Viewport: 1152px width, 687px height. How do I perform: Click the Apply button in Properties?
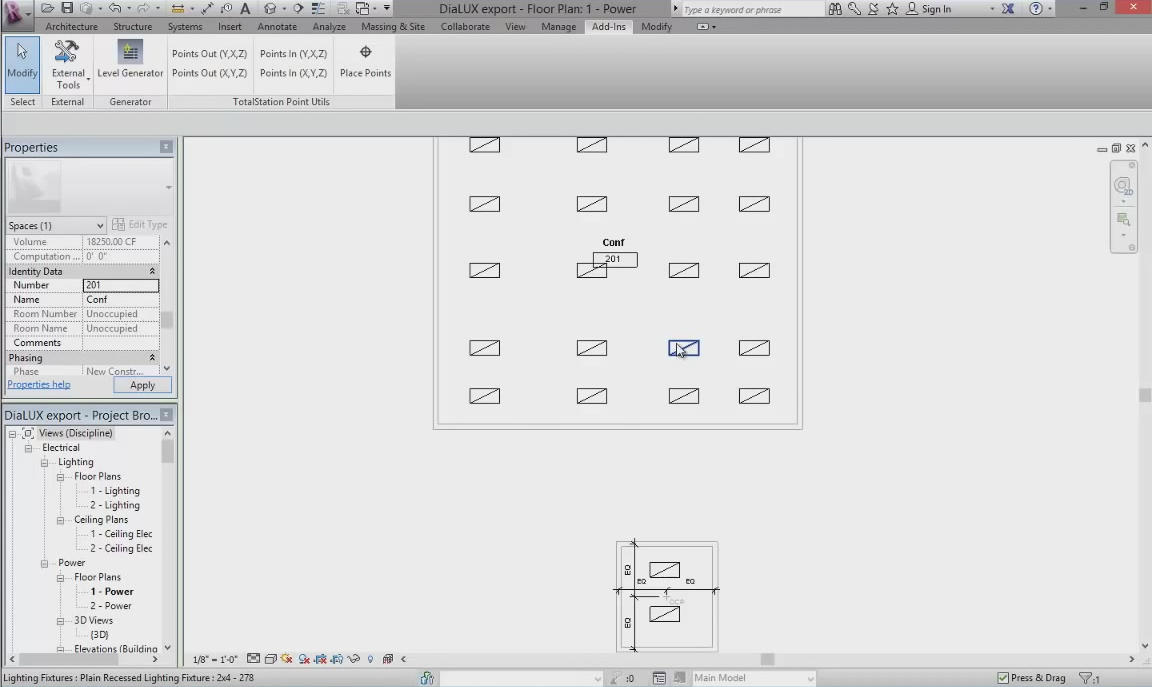[x=143, y=385]
